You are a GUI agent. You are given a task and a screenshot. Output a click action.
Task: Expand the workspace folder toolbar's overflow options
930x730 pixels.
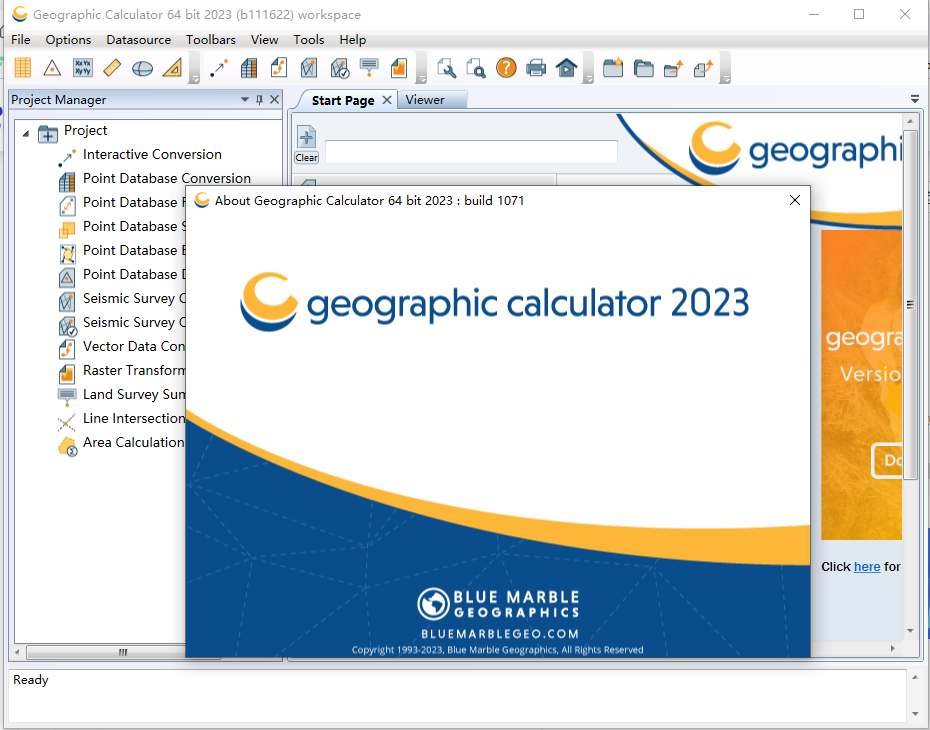[725, 78]
